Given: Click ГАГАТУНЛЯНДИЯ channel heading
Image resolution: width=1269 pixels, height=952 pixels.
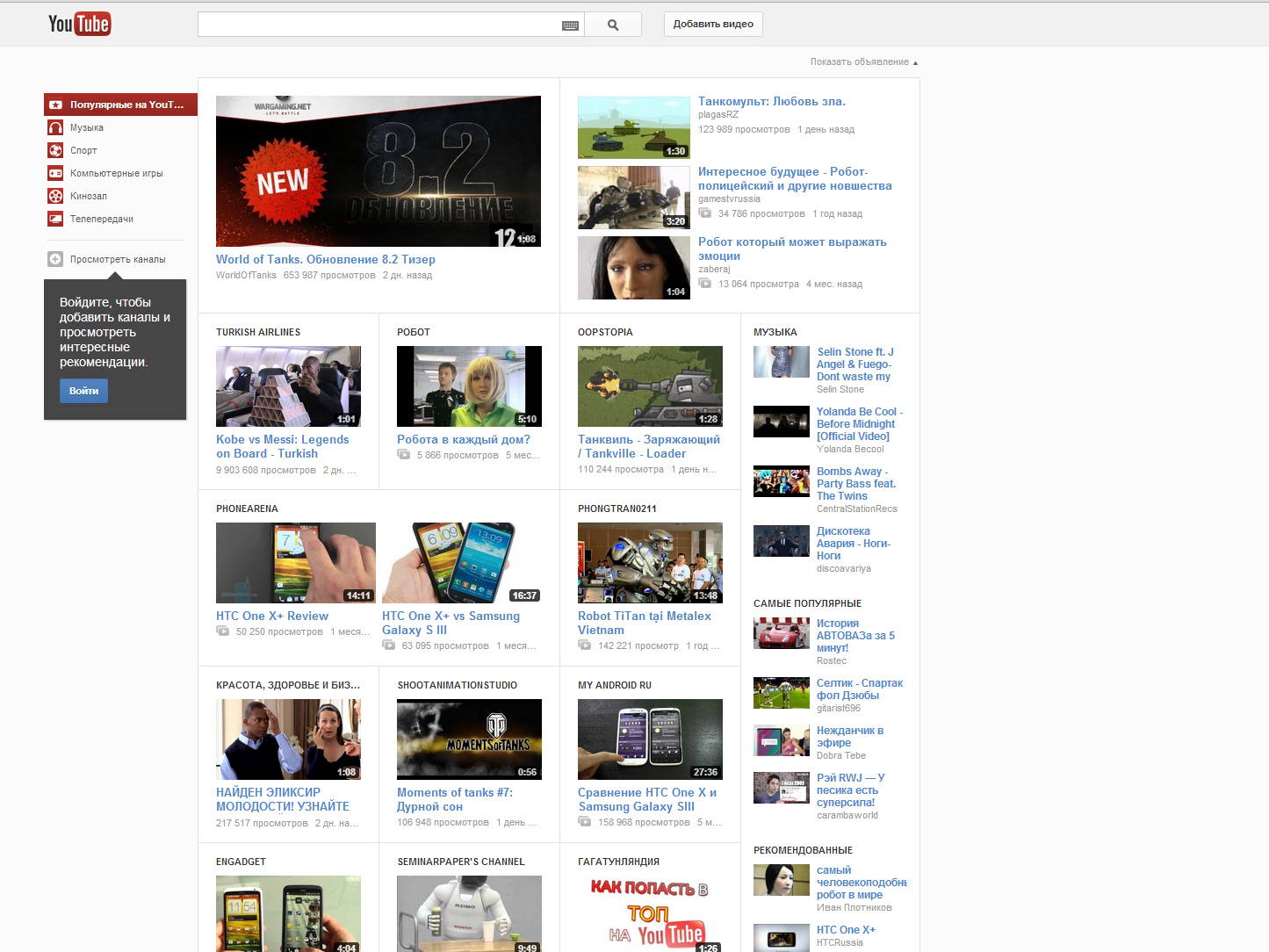Looking at the screenshot, I should click(x=618, y=862).
